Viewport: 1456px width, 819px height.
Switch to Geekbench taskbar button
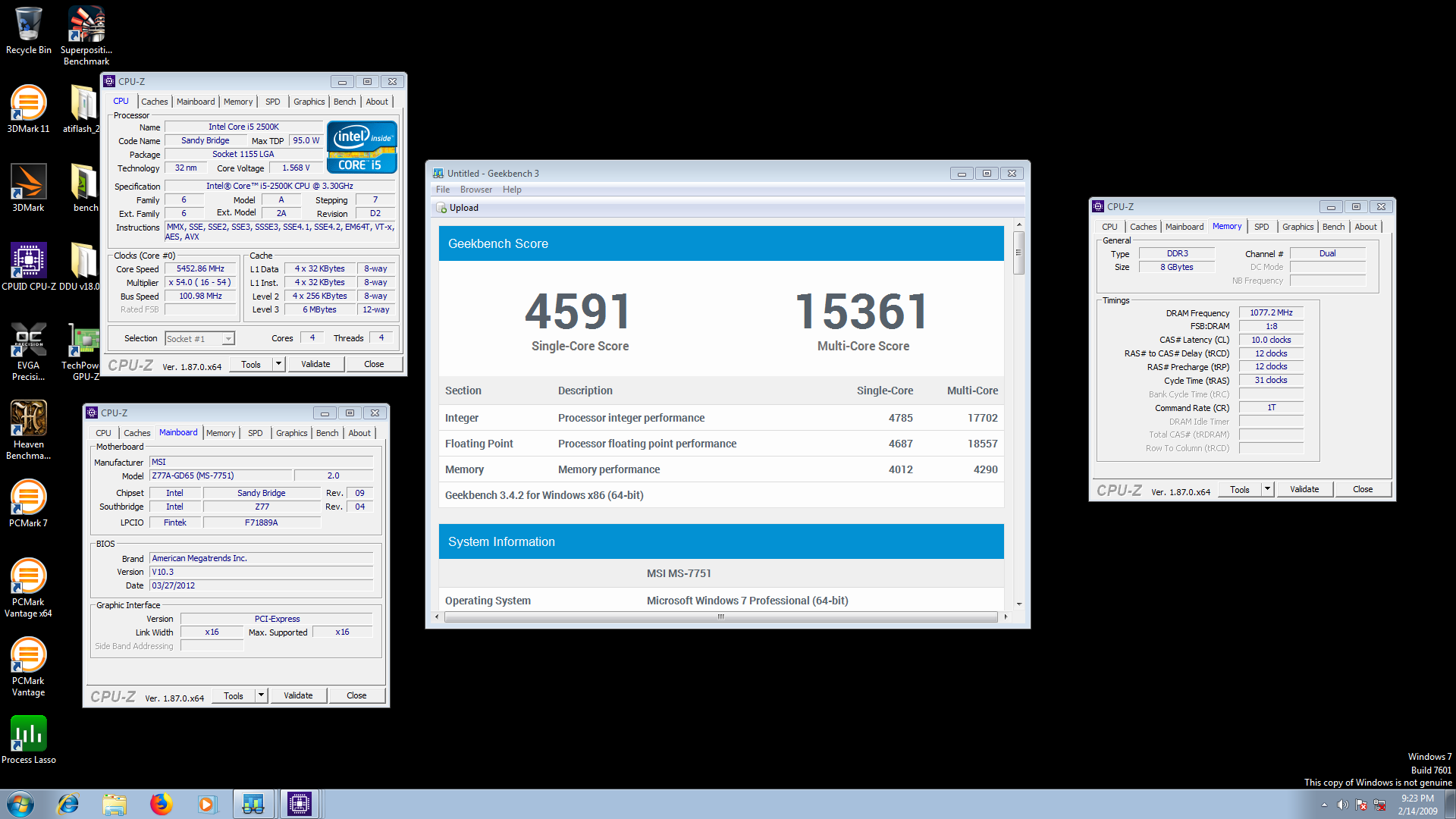point(253,804)
